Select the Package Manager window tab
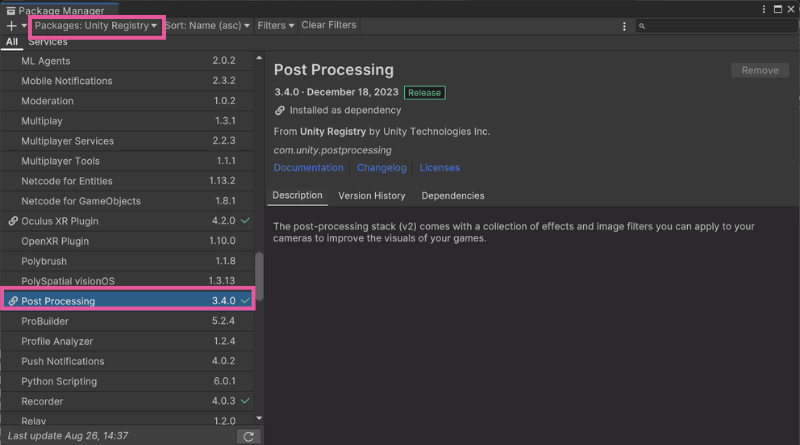 click(61, 10)
